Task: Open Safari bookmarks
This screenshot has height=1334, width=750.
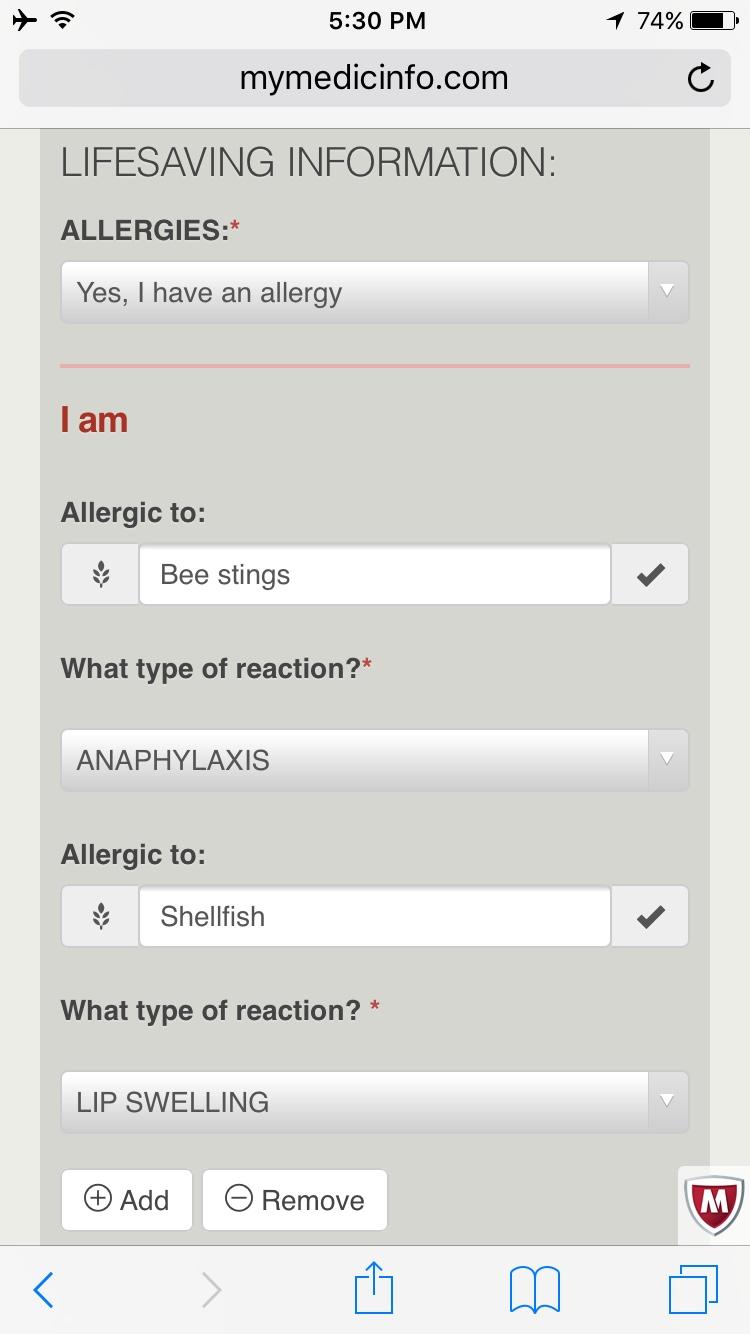Action: 535,1290
